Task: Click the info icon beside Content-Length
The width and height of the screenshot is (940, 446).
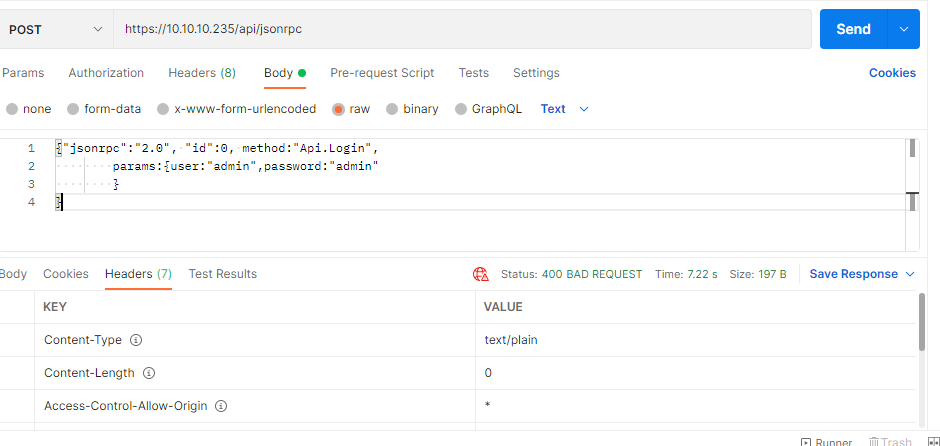Action: pyautogui.click(x=149, y=373)
